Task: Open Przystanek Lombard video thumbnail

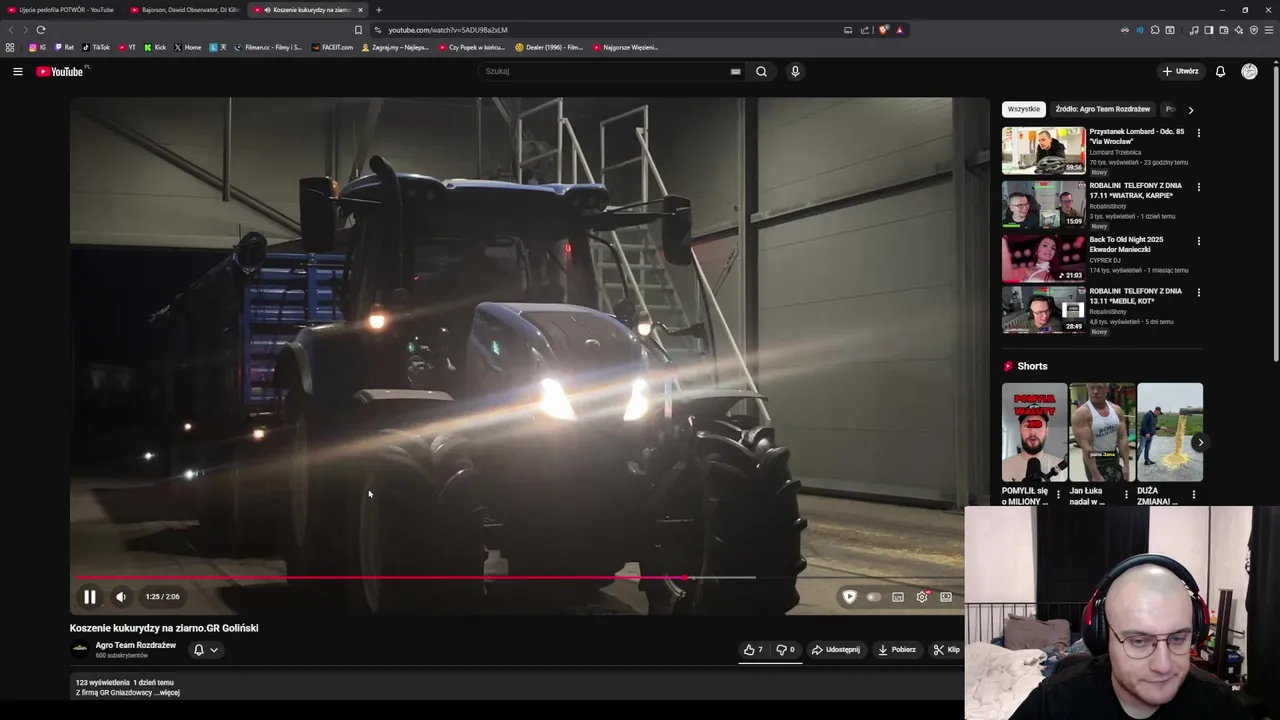Action: 1043,150
